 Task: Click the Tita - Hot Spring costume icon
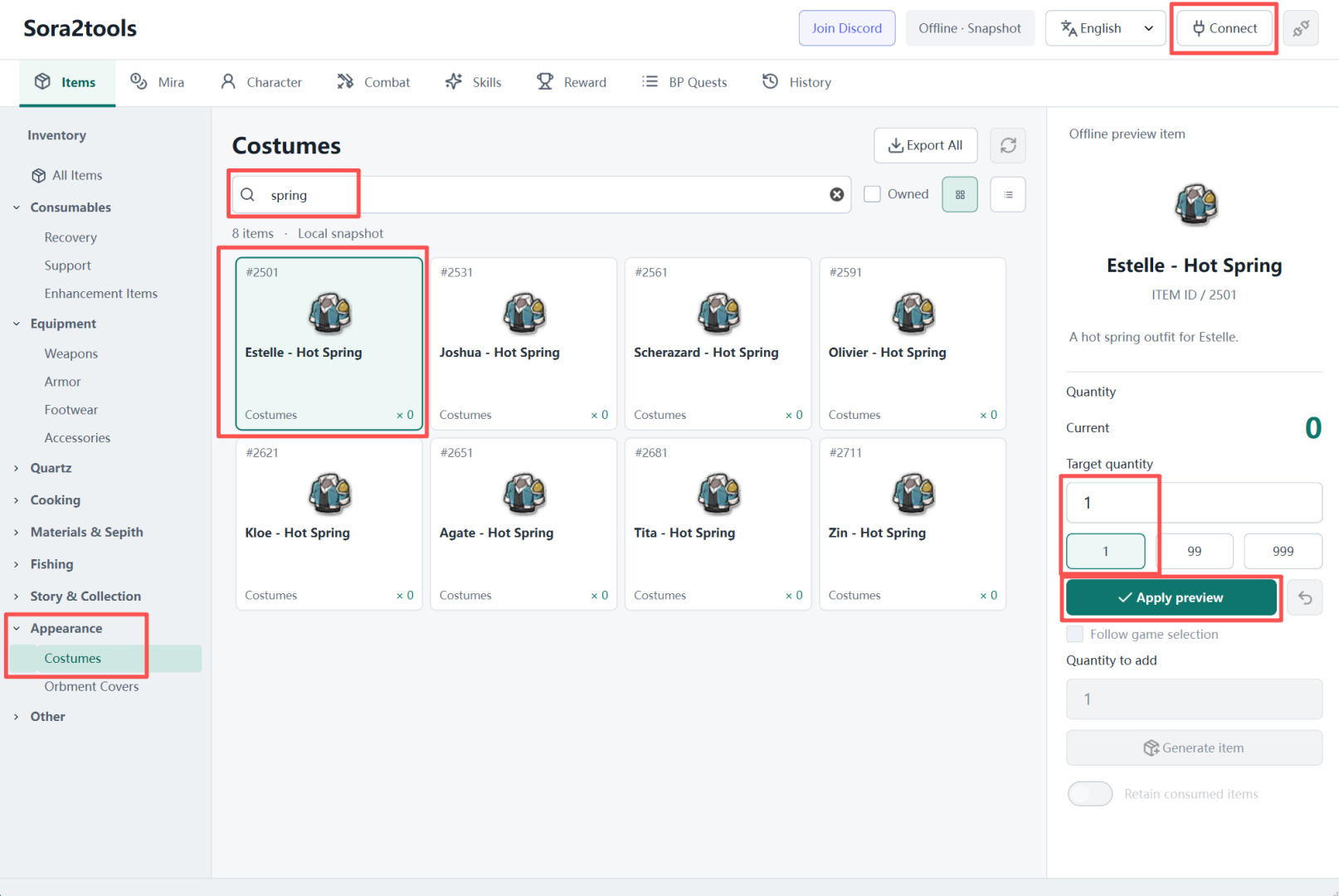718,494
